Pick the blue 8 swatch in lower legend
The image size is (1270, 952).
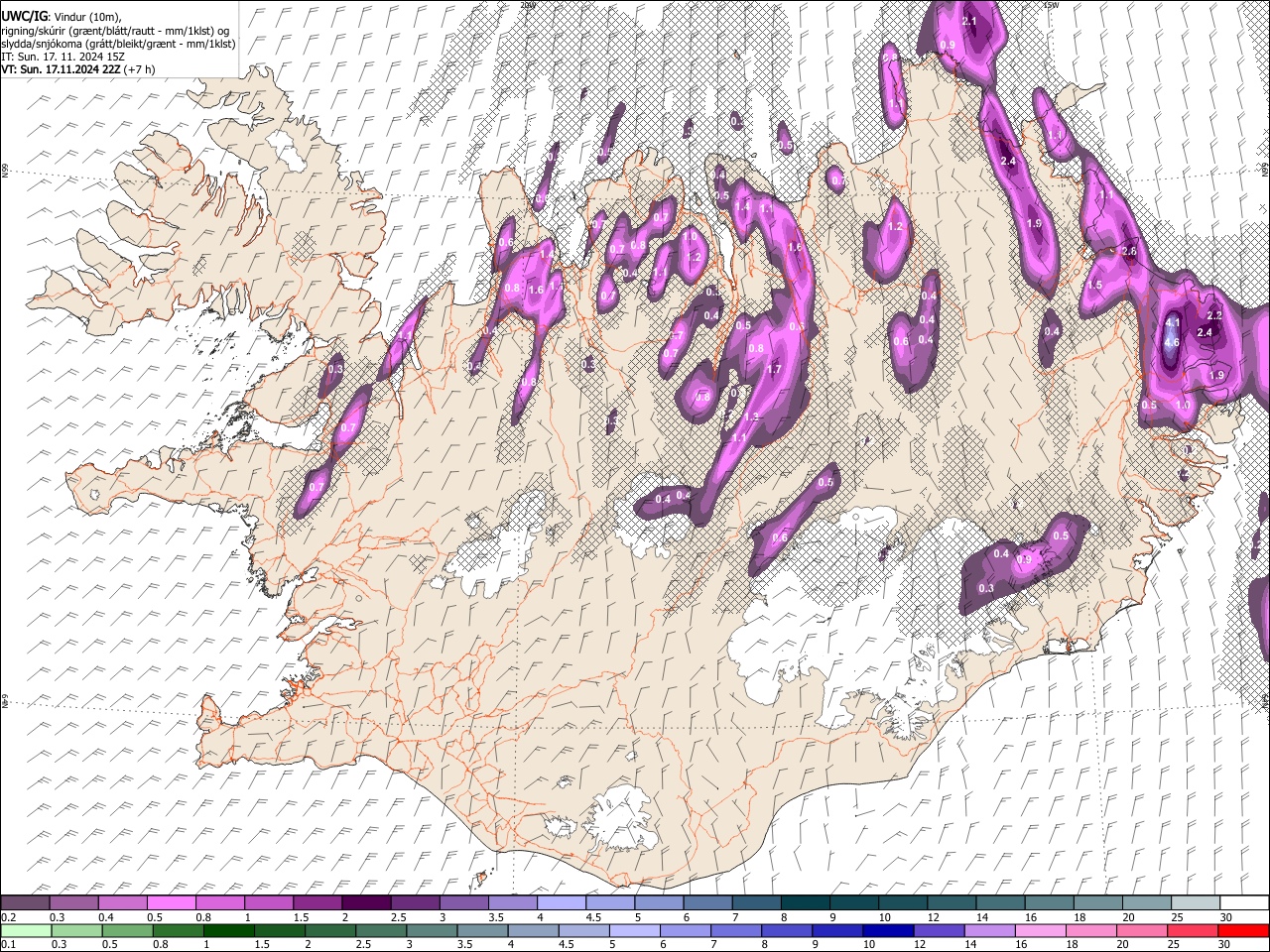pyautogui.click(x=785, y=930)
